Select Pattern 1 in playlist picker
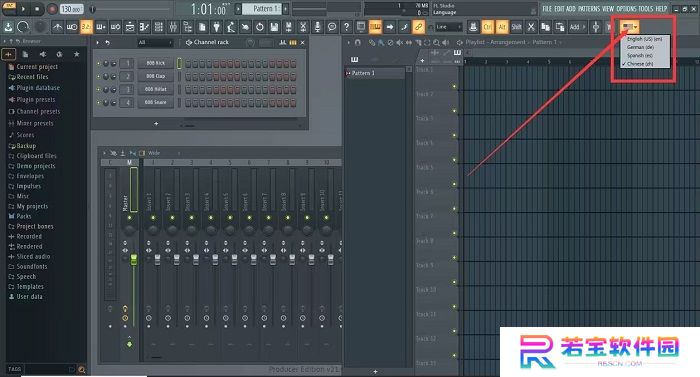The image size is (700, 377). click(x=375, y=73)
